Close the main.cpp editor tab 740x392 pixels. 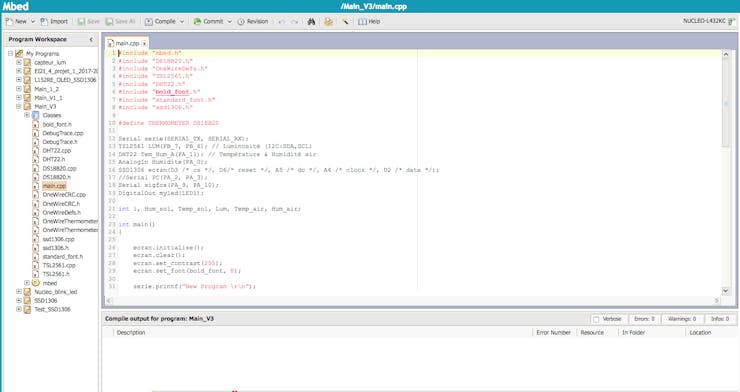coord(144,43)
